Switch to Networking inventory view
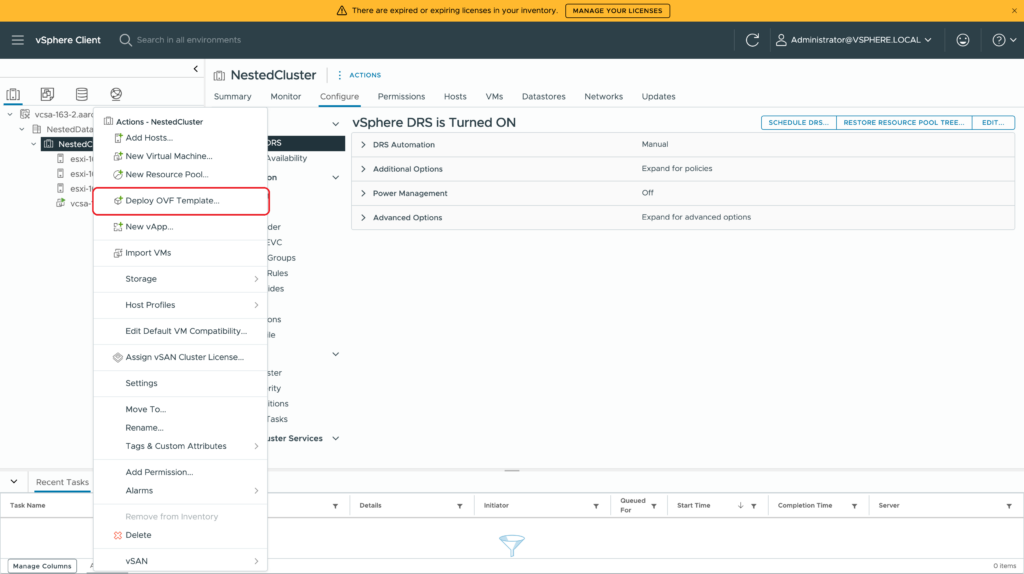Image resolution: width=1024 pixels, height=574 pixels. coord(116,94)
